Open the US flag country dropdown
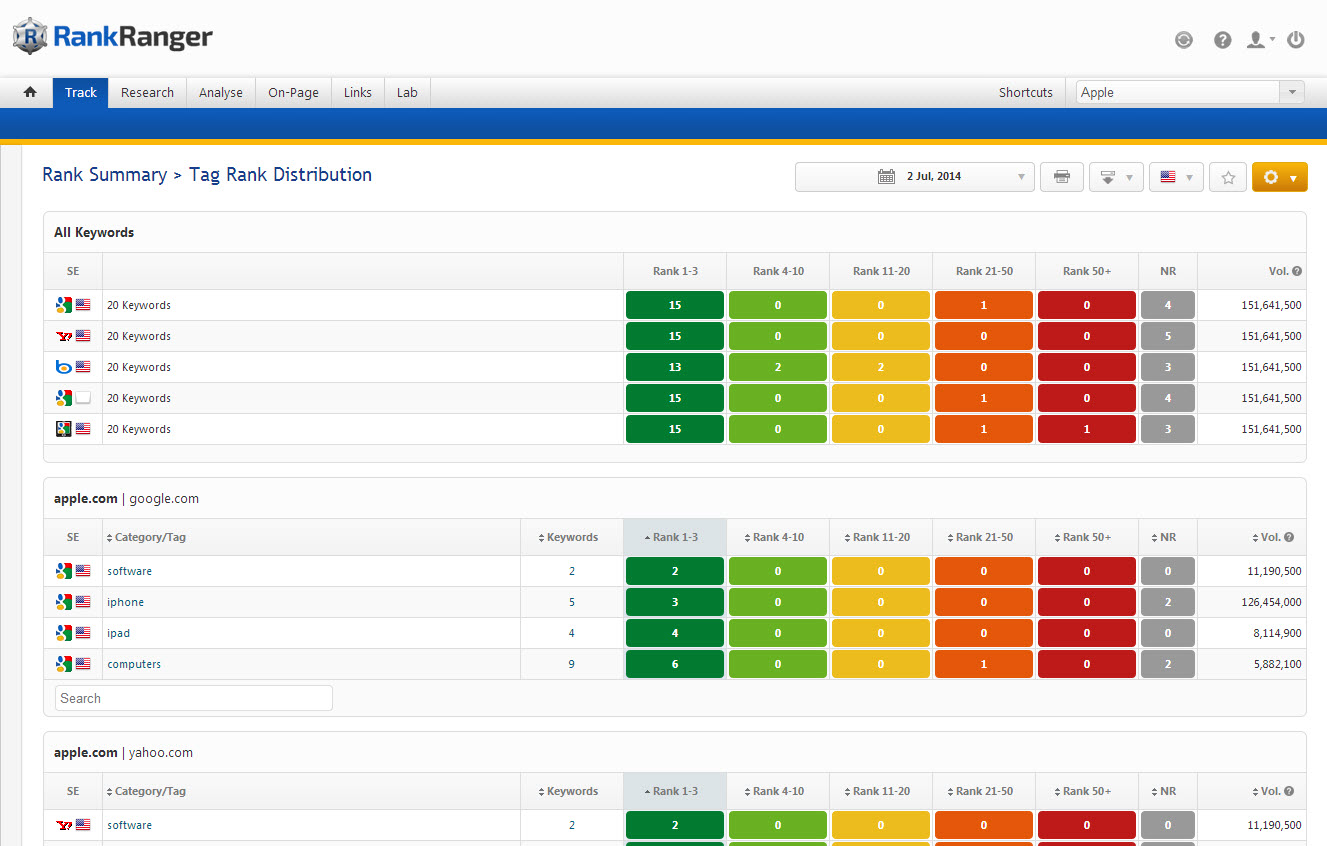Image resolution: width=1327 pixels, height=846 pixels. click(1175, 177)
